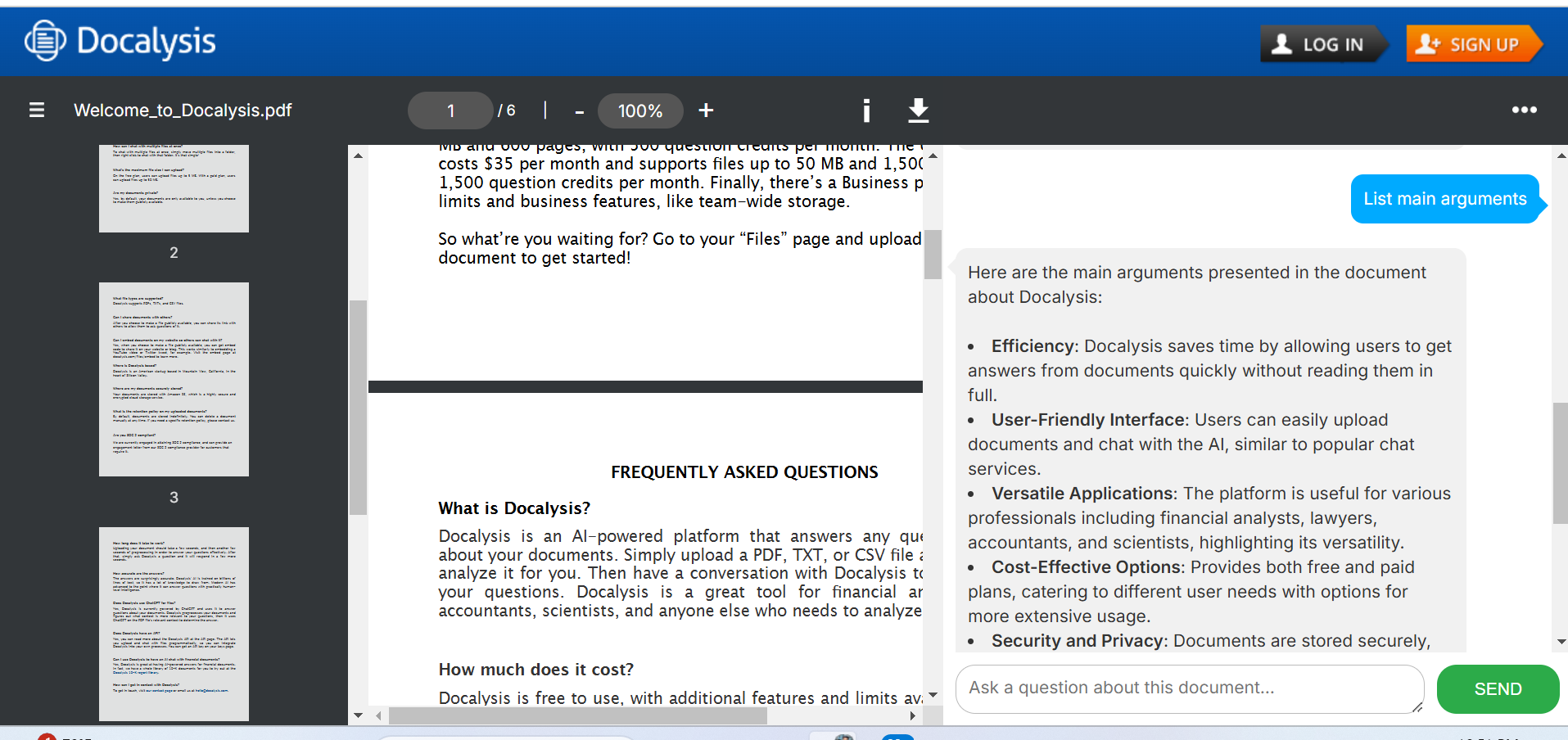Select the page 2 thumbnail

(x=174, y=188)
